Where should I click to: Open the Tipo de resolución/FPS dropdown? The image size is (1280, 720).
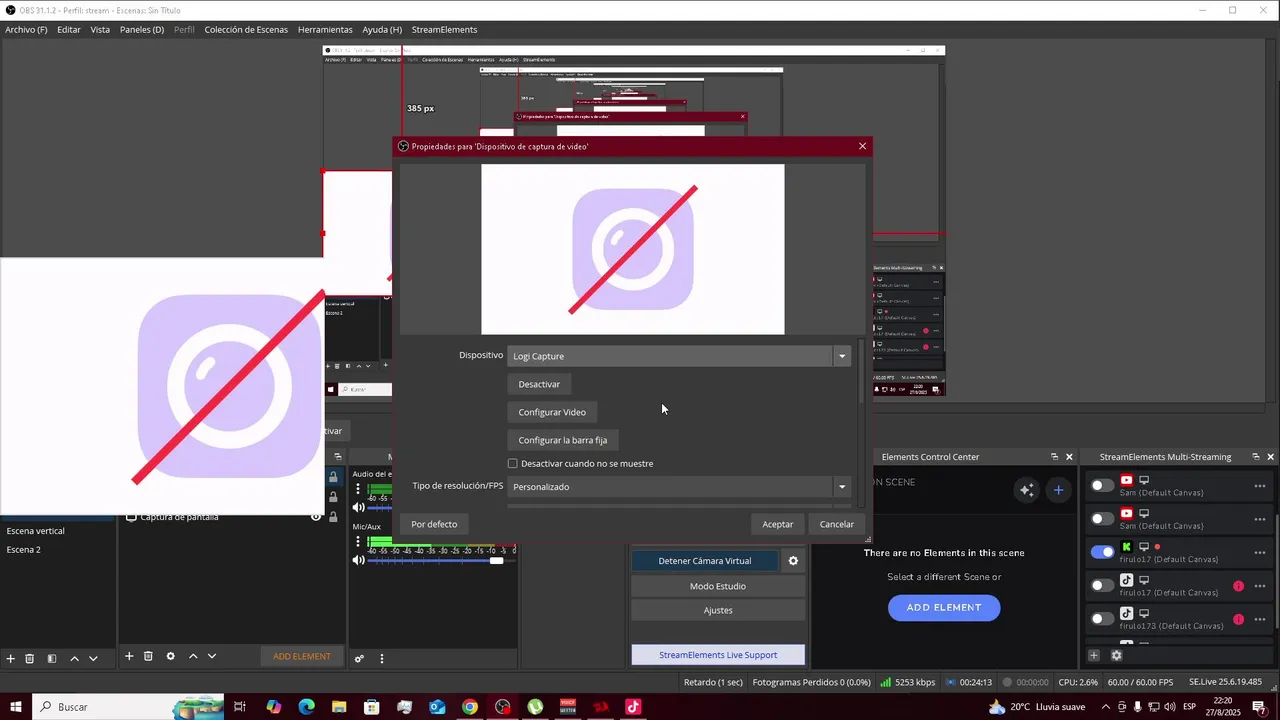pos(679,487)
